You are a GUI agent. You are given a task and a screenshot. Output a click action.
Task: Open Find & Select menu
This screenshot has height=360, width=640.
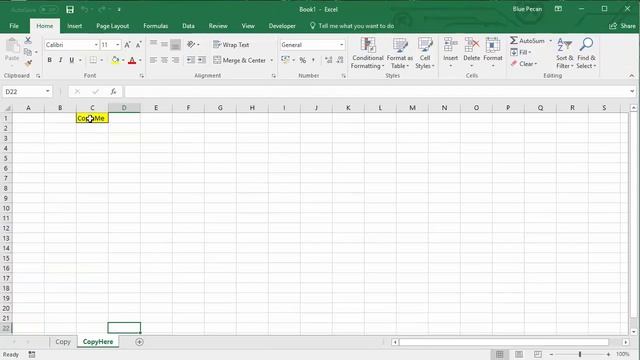[586, 53]
